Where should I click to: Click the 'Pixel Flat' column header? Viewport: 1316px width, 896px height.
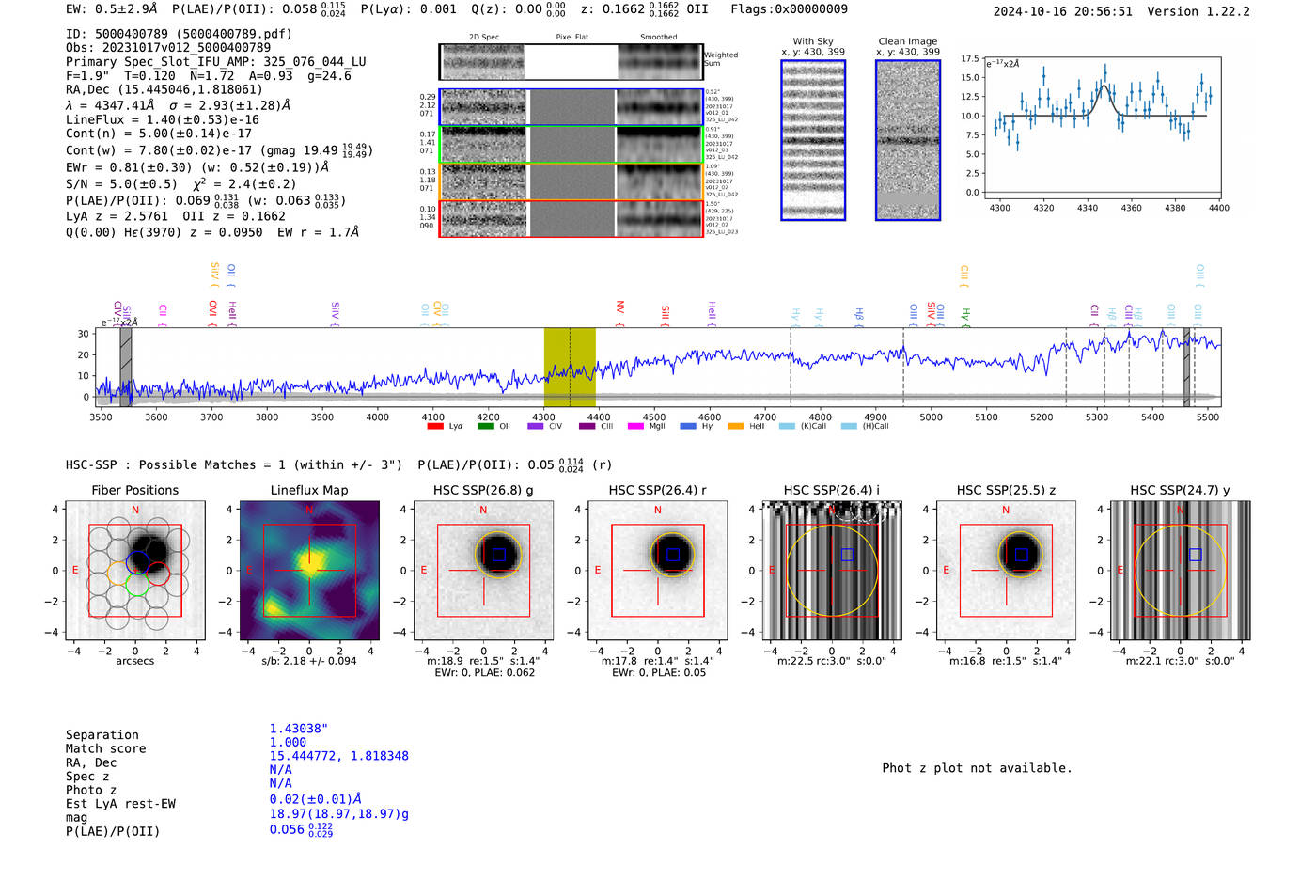point(572,38)
